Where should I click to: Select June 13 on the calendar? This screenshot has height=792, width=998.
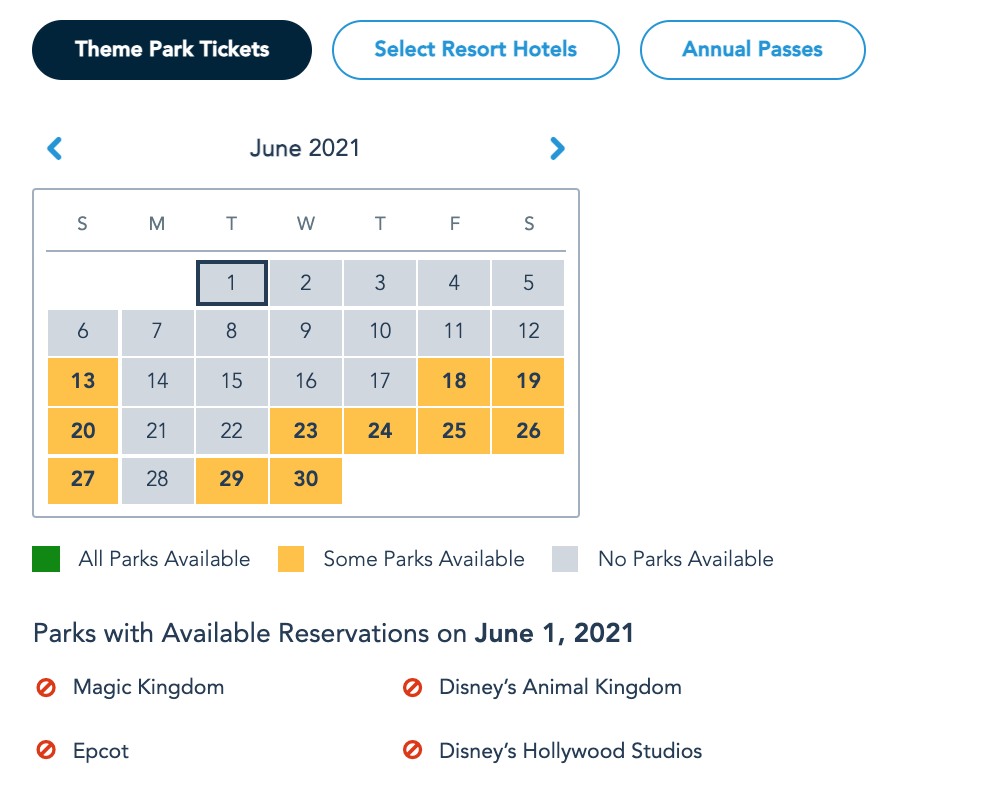[x=83, y=381]
